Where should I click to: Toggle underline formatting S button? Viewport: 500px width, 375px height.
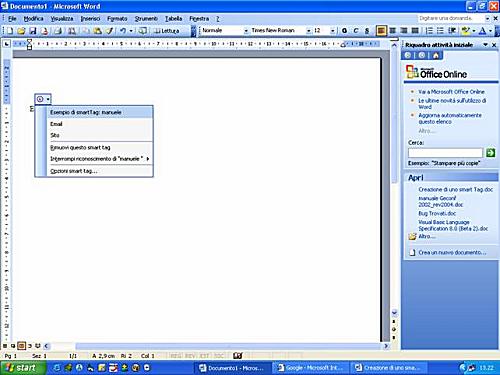(367, 31)
